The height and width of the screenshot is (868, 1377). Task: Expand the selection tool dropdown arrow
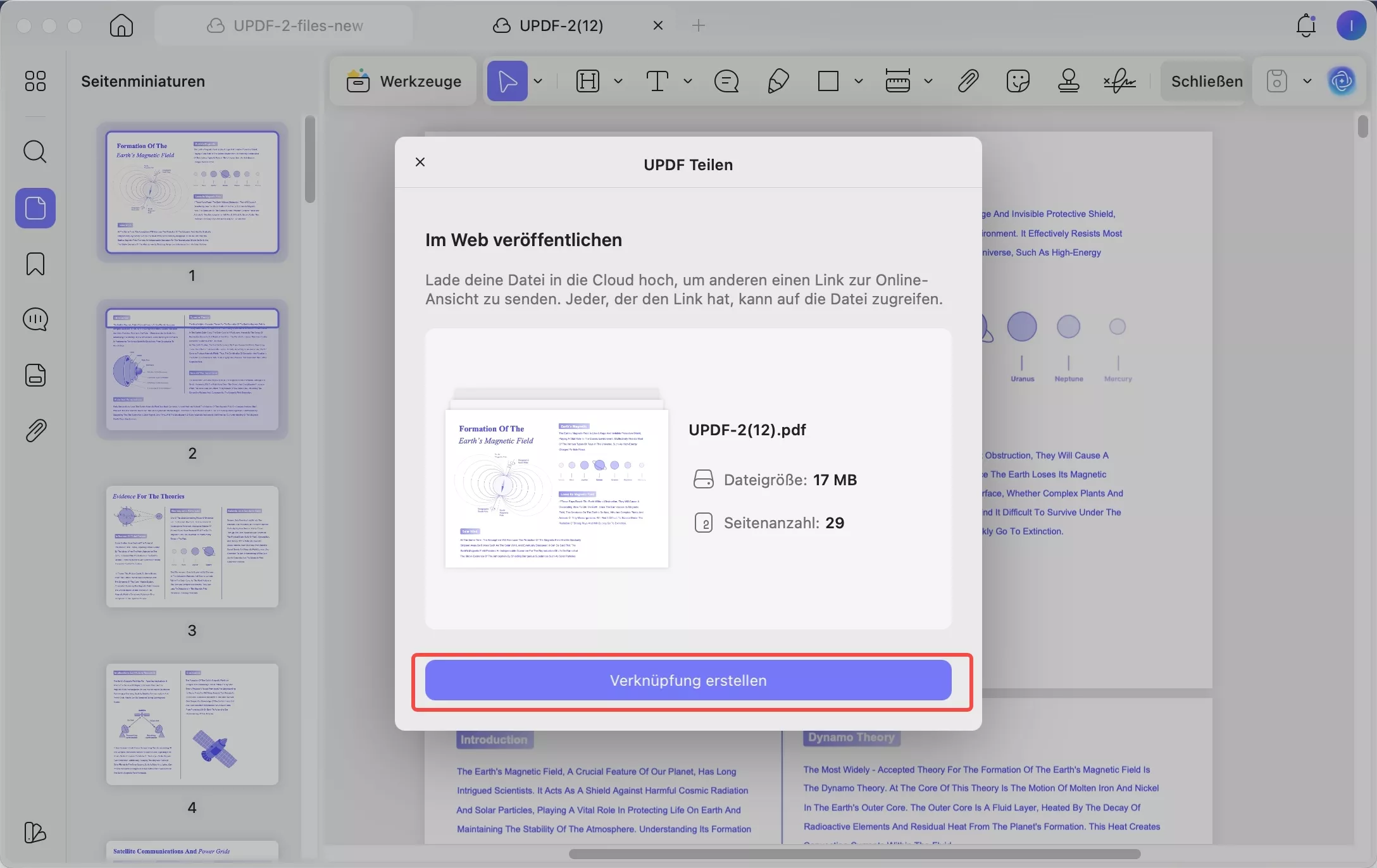539,81
